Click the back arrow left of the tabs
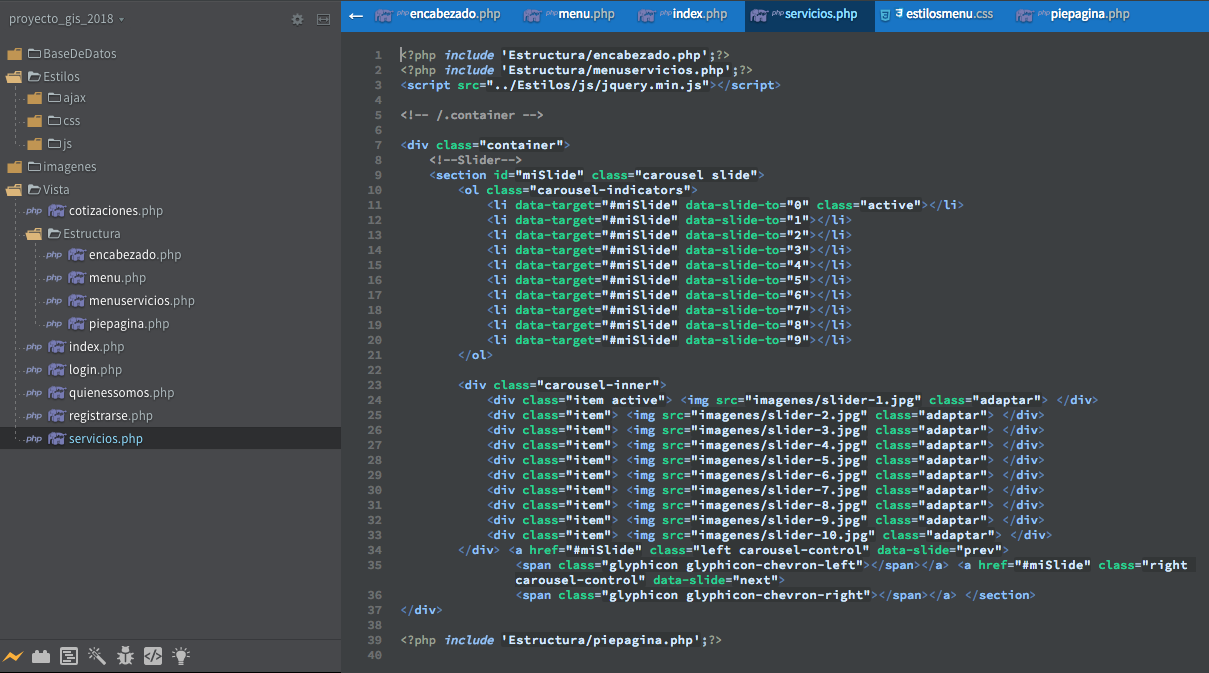Viewport: 1209px width, 673px height. coord(356,15)
